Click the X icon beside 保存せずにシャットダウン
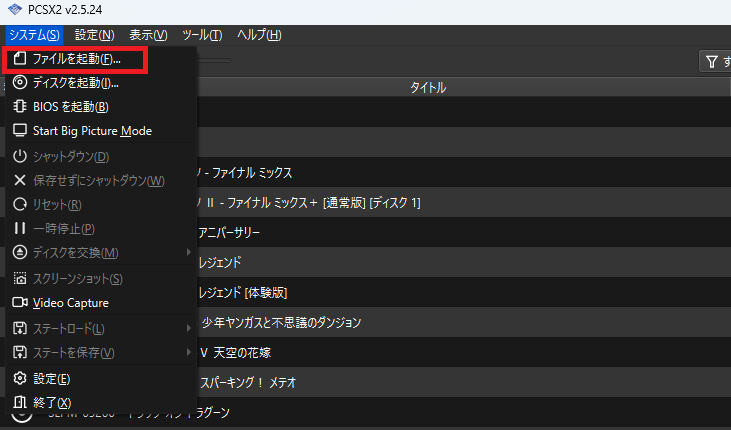 click(x=20, y=180)
